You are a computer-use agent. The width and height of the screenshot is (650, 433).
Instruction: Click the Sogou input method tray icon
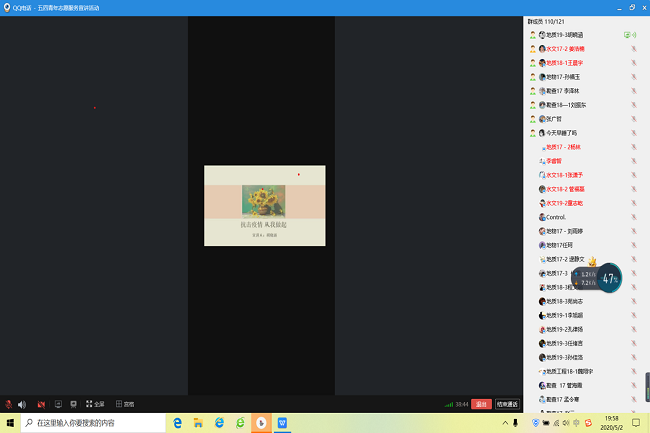pos(588,423)
